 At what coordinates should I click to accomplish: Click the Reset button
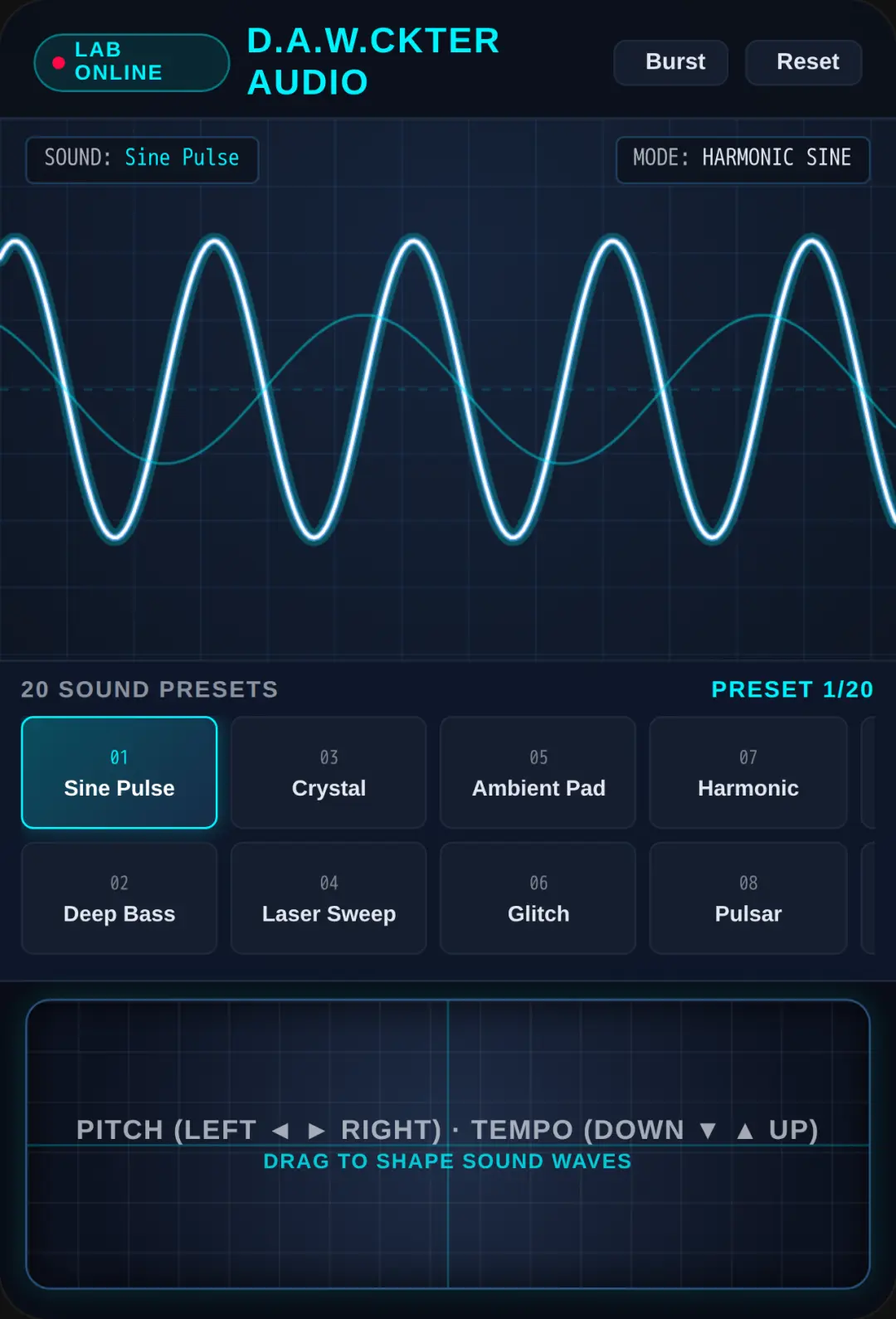[x=803, y=62]
